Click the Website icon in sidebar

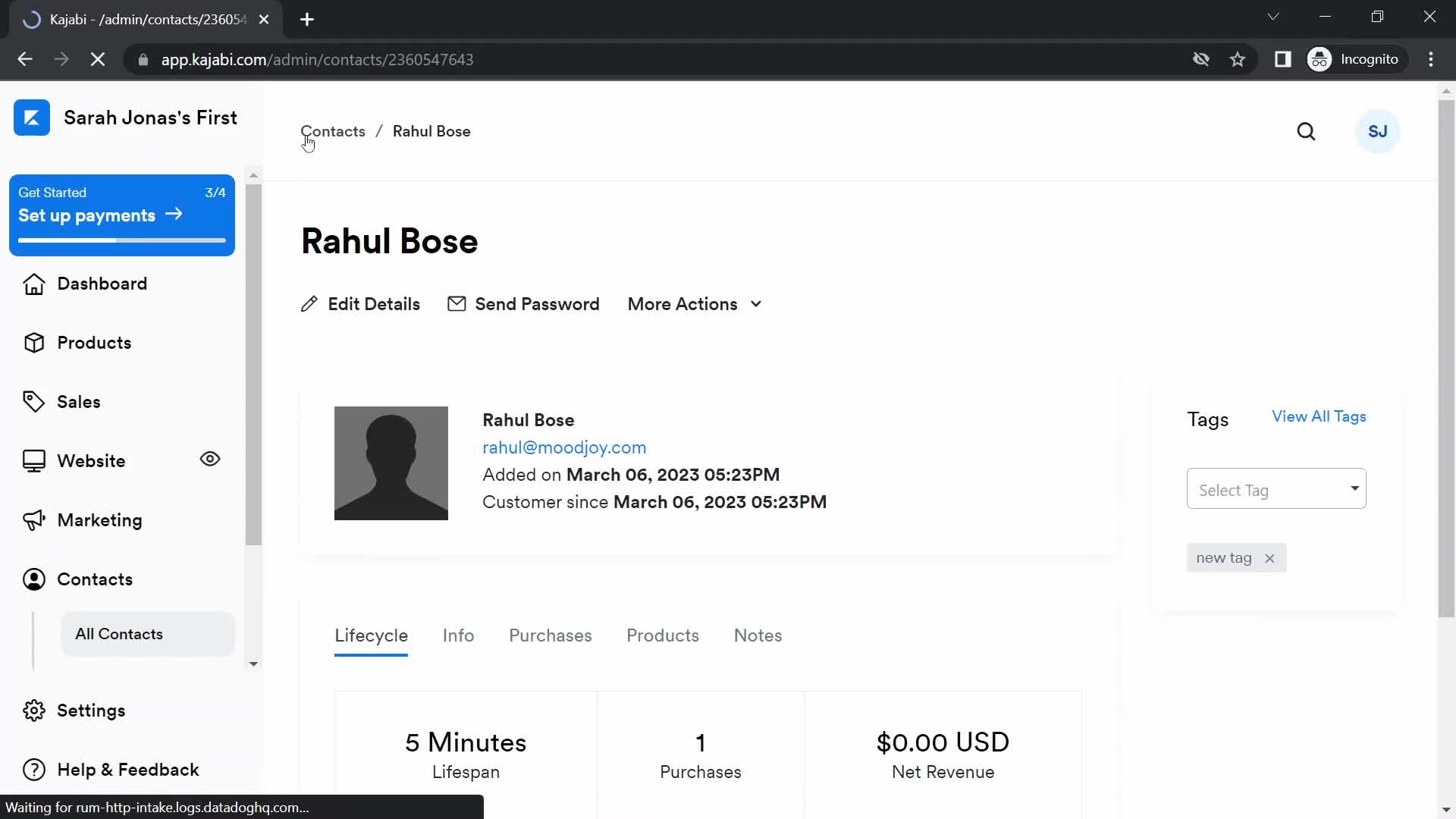[34, 461]
